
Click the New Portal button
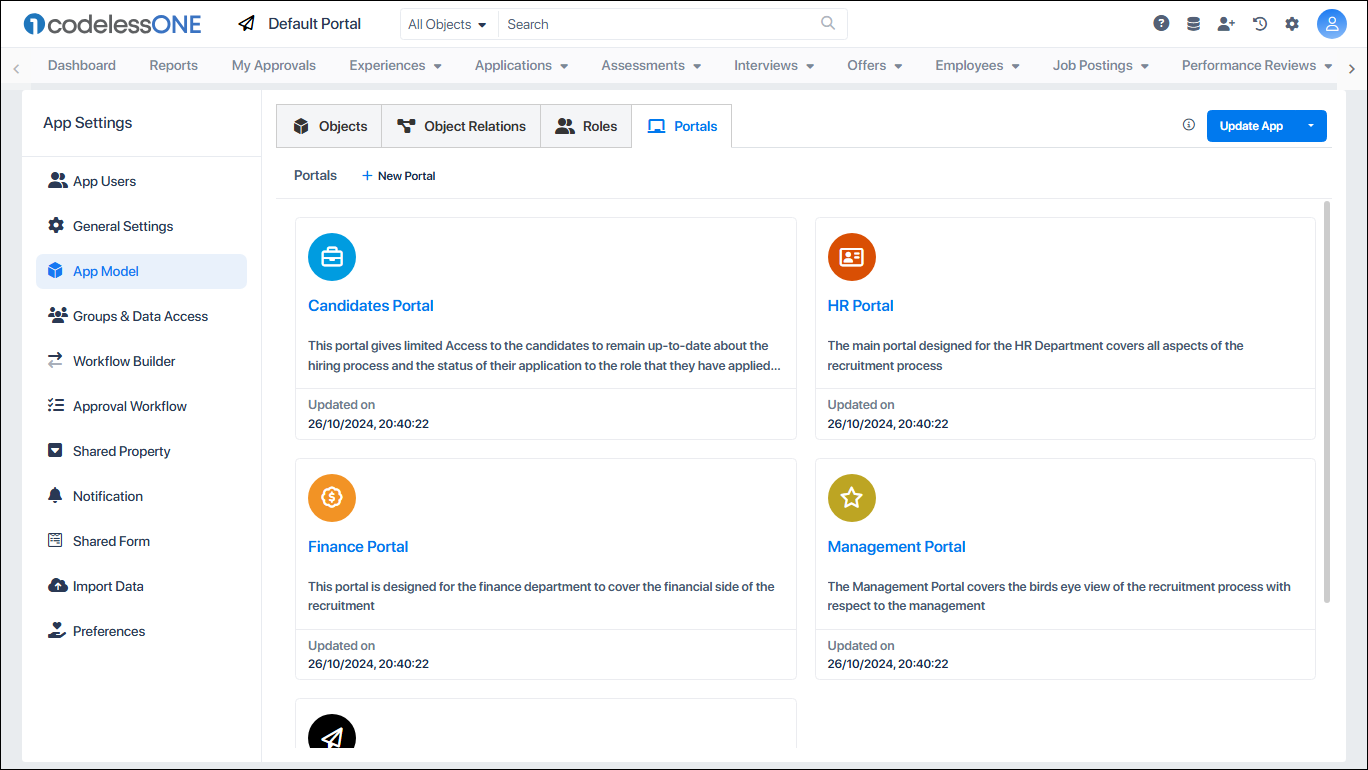point(398,176)
